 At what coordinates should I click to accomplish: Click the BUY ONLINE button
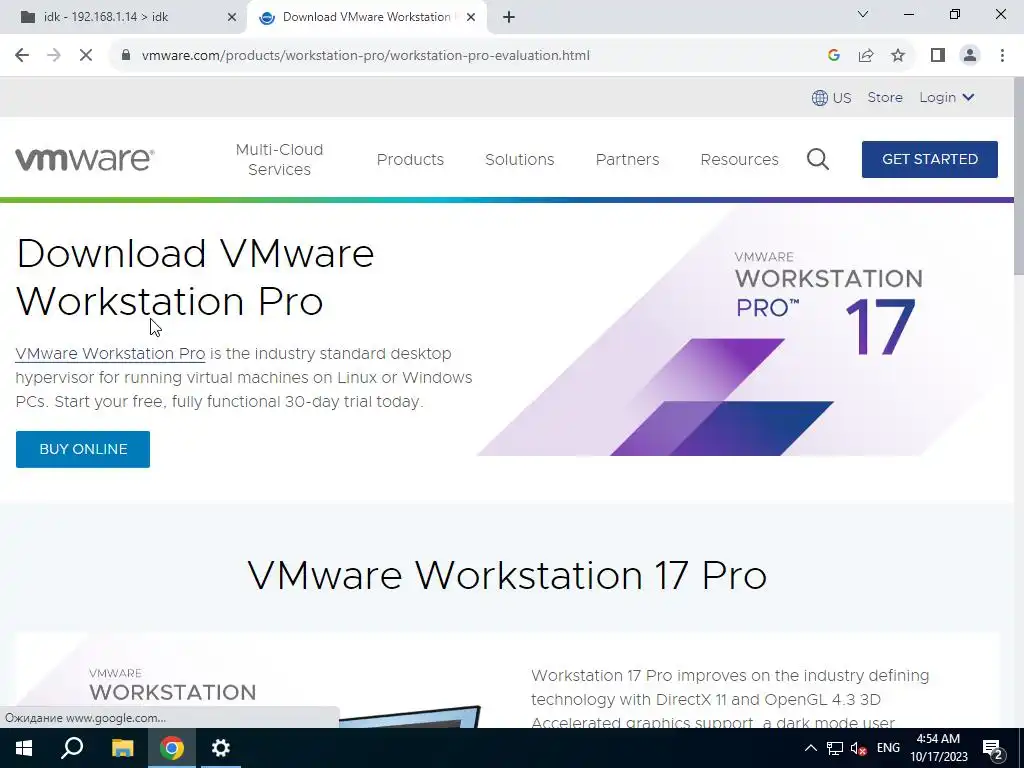tap(83, 449)
